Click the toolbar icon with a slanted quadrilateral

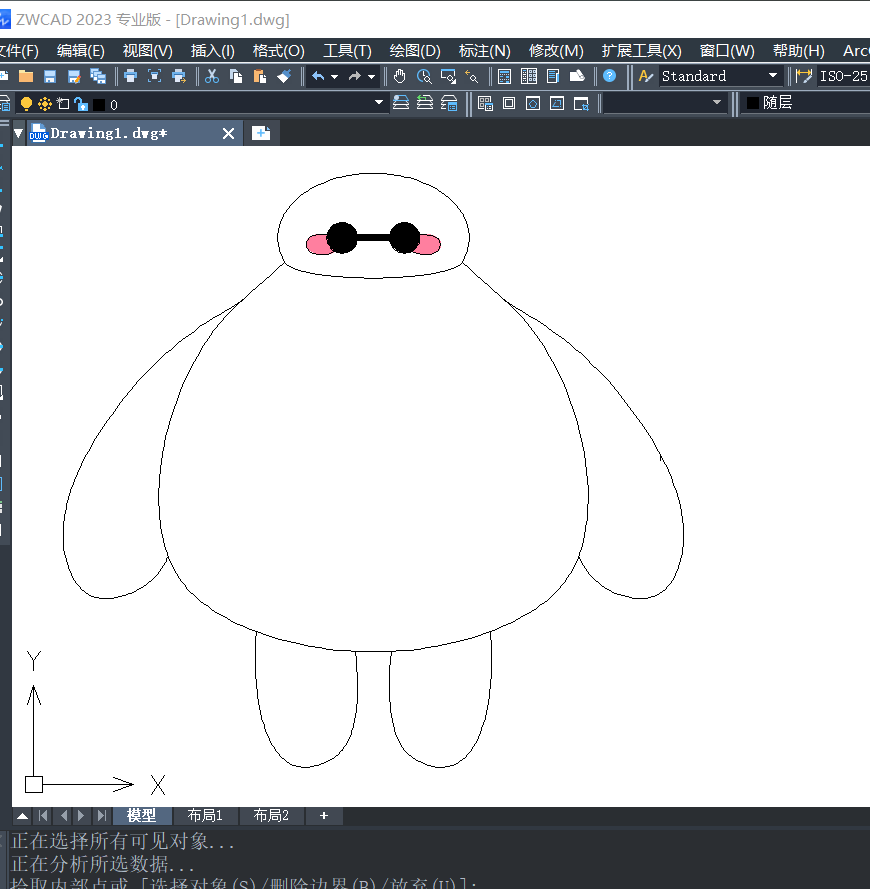(557, 103)
